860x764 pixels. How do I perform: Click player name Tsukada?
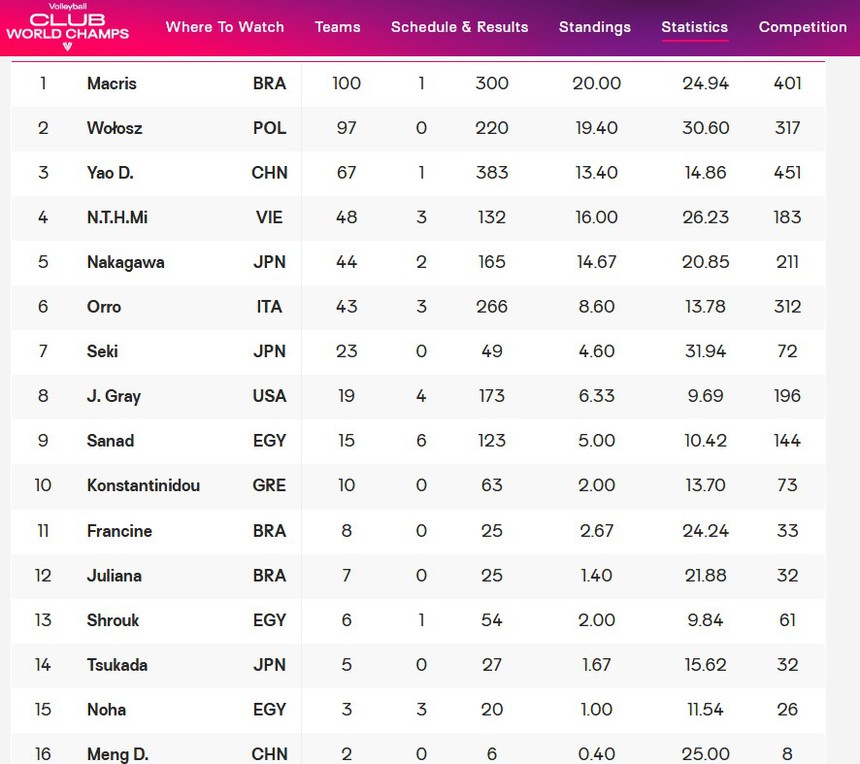(x=116, y=665)
